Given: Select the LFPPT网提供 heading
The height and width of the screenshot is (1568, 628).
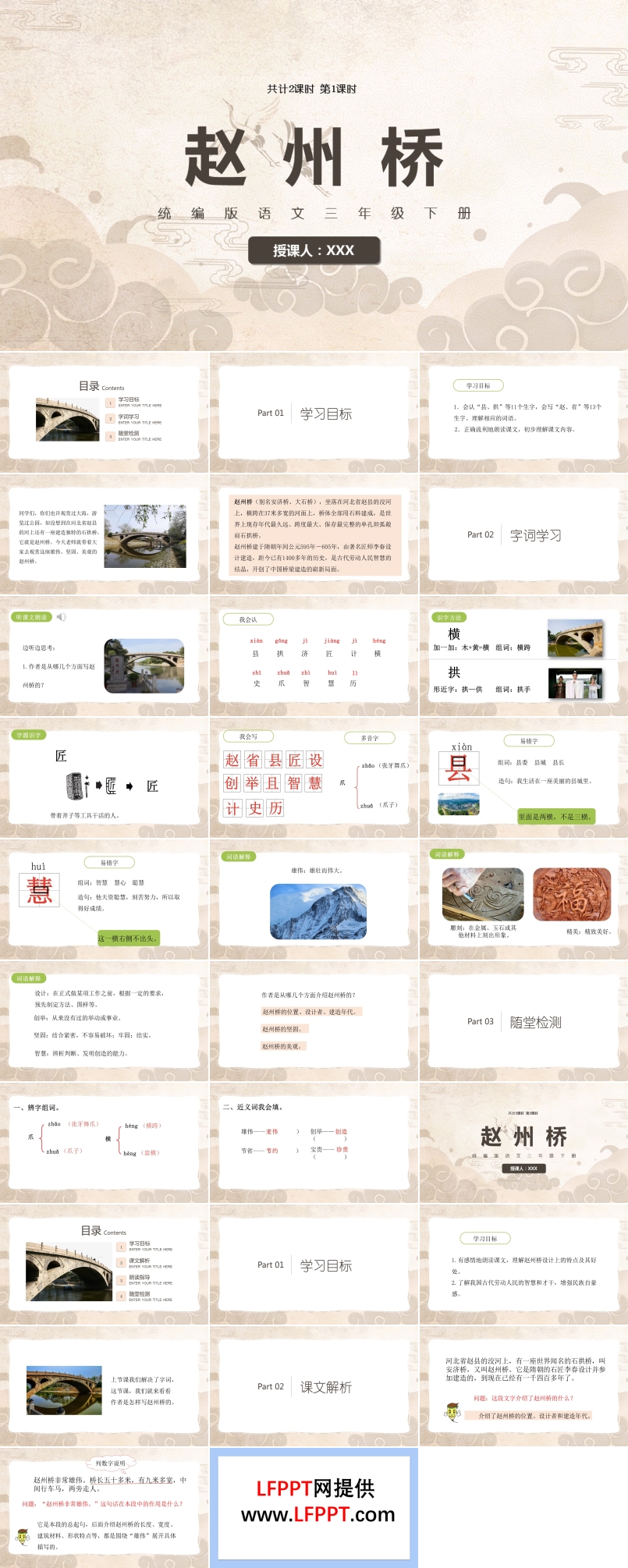Looking at the screenshot, I should (315, 1488).
